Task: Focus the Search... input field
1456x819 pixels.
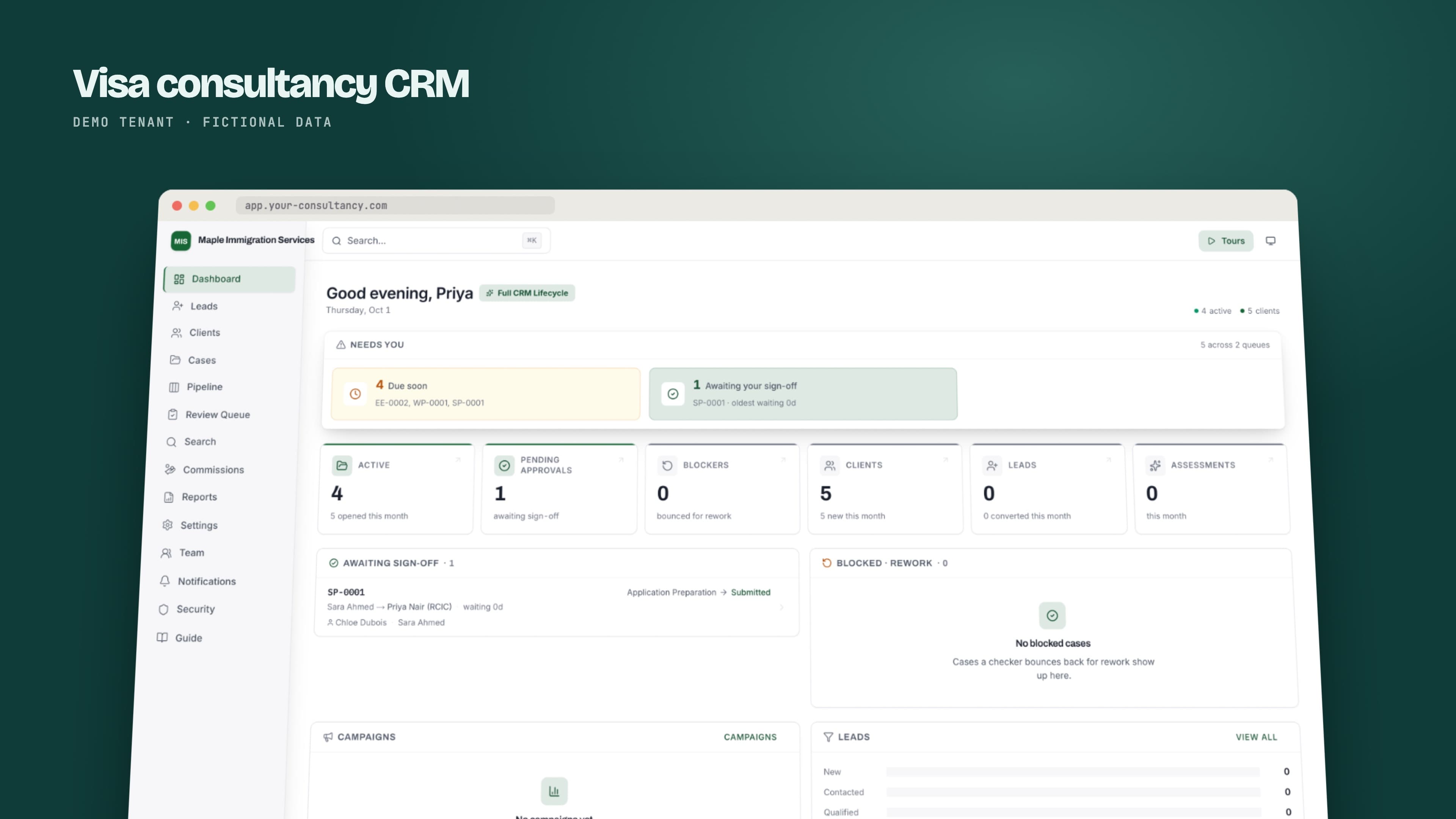Action: coord(436,241)
